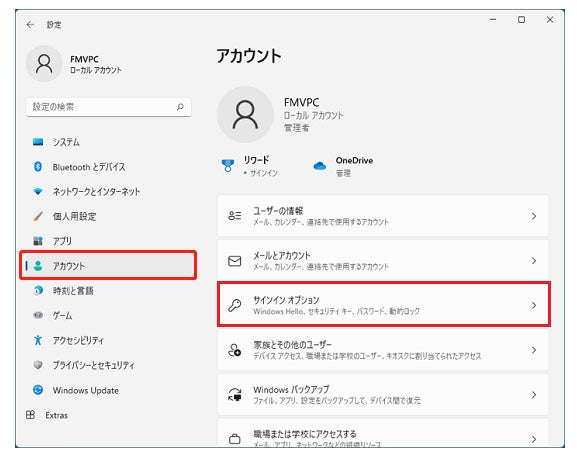Open the Windows バックアップ card title
Screen dimensions: 577x464
pyautogui.click(x=291, y=389)
